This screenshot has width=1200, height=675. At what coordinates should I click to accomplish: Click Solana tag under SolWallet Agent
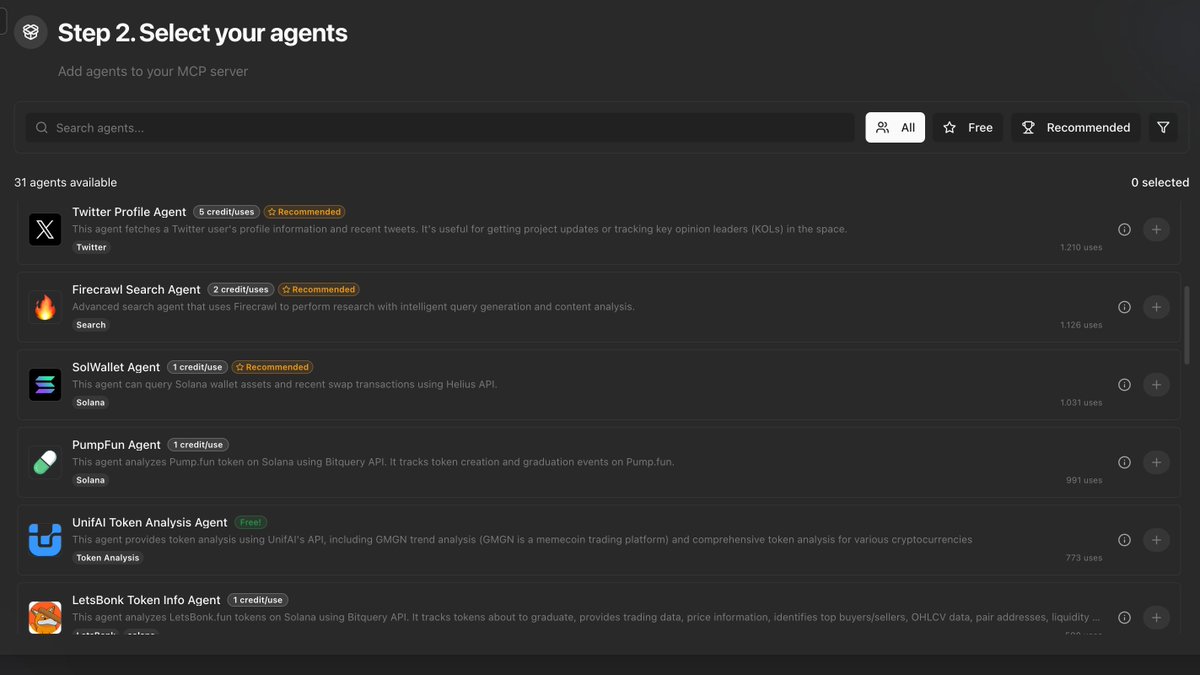[90, 402]
